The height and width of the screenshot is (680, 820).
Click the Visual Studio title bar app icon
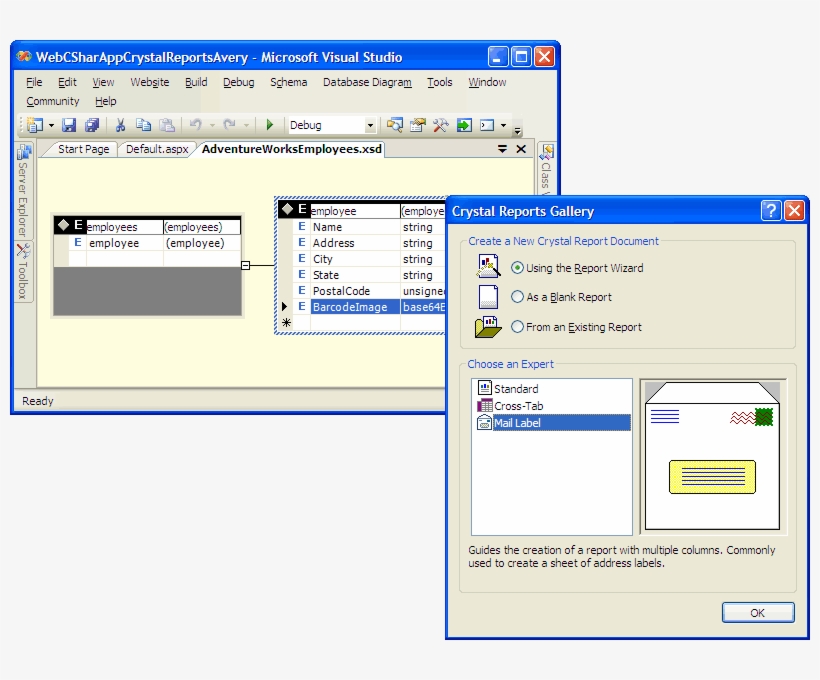coord(24,56)
